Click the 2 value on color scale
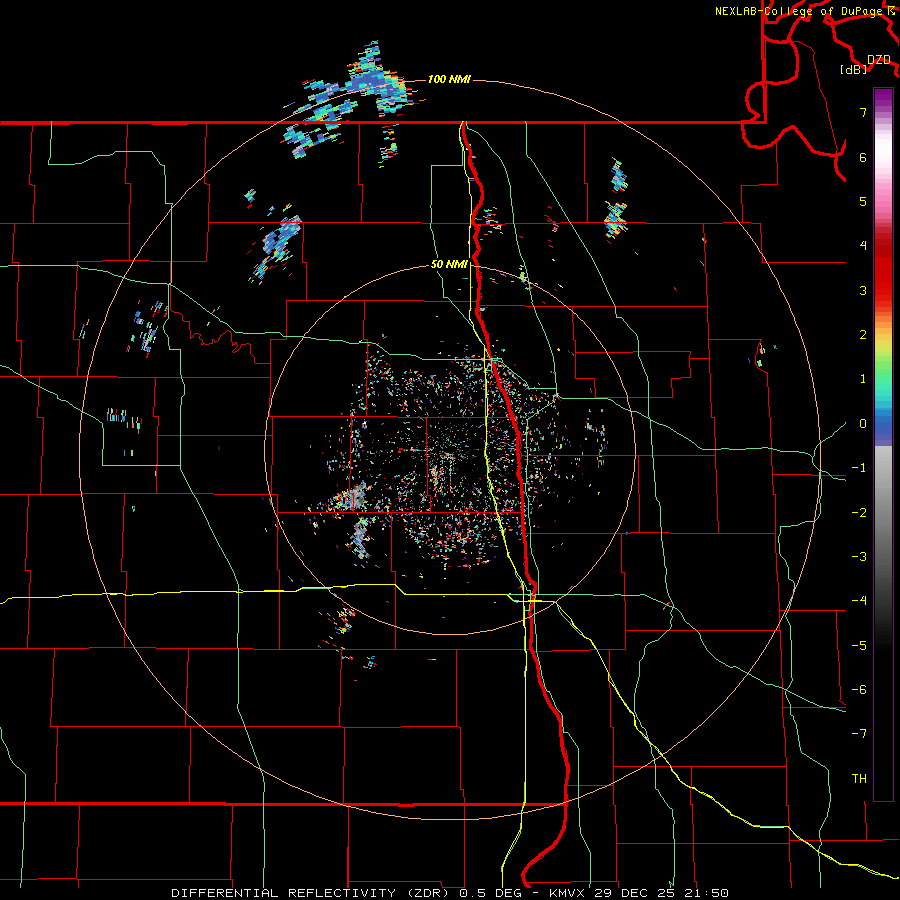 tap(863, 335)
